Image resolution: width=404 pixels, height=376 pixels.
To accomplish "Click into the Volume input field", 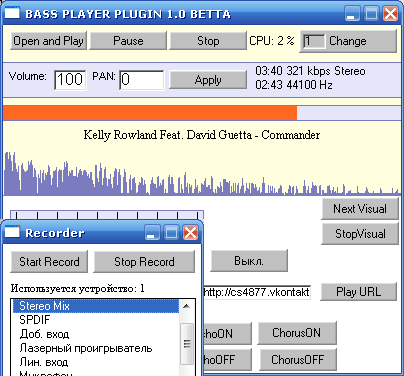I will [70, 80].
